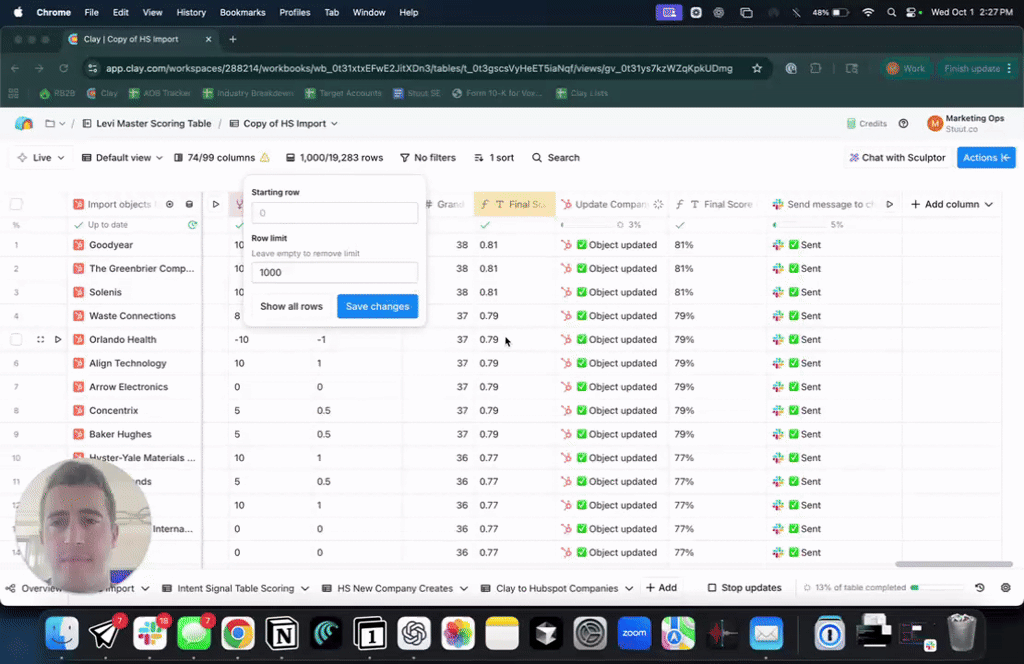Image resolution: width=1024 pixels, height=664 pixels.
Task: Click the Show all rows button
Action: 291,306
